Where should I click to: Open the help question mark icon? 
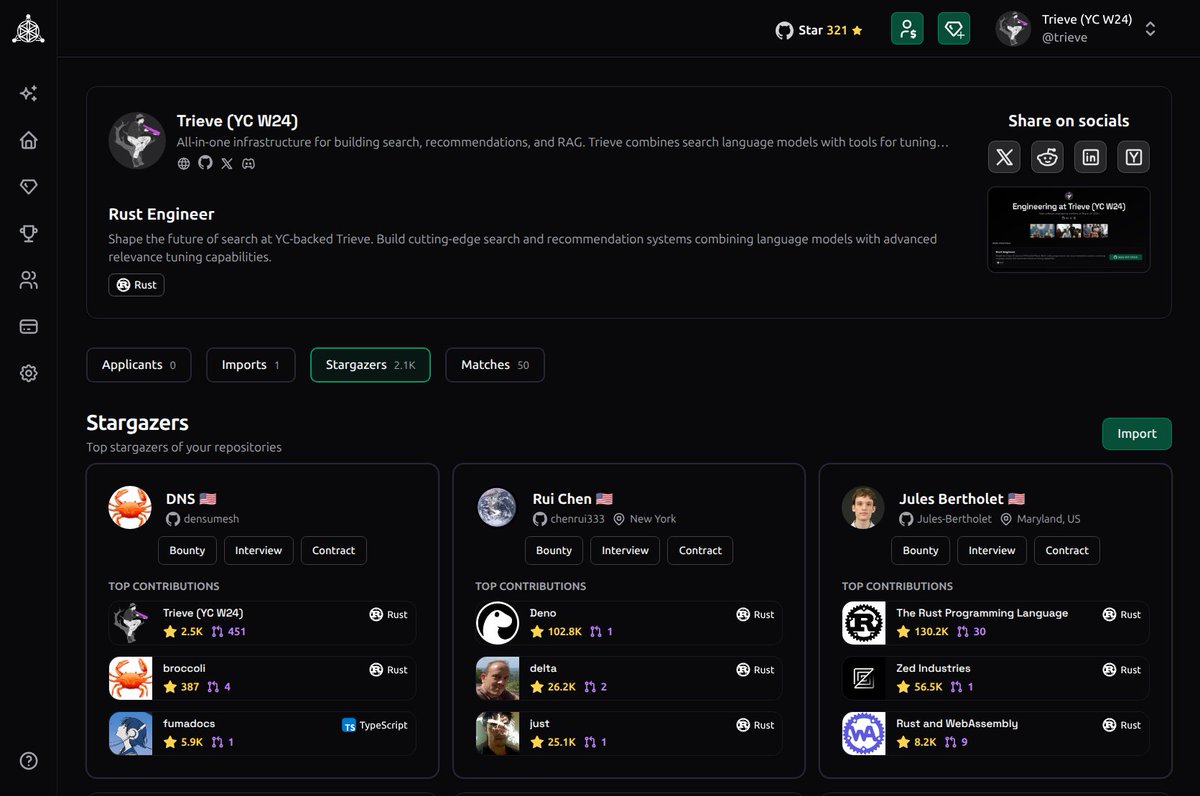[29, 761]
